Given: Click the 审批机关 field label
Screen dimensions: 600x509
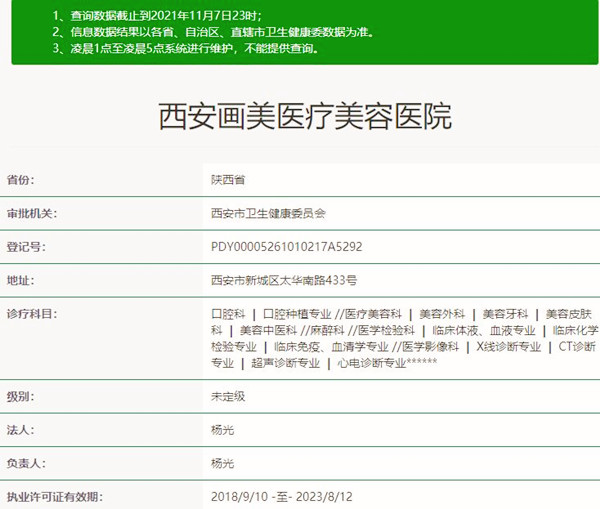Looking at the screenshot, I should pos(32,214).
